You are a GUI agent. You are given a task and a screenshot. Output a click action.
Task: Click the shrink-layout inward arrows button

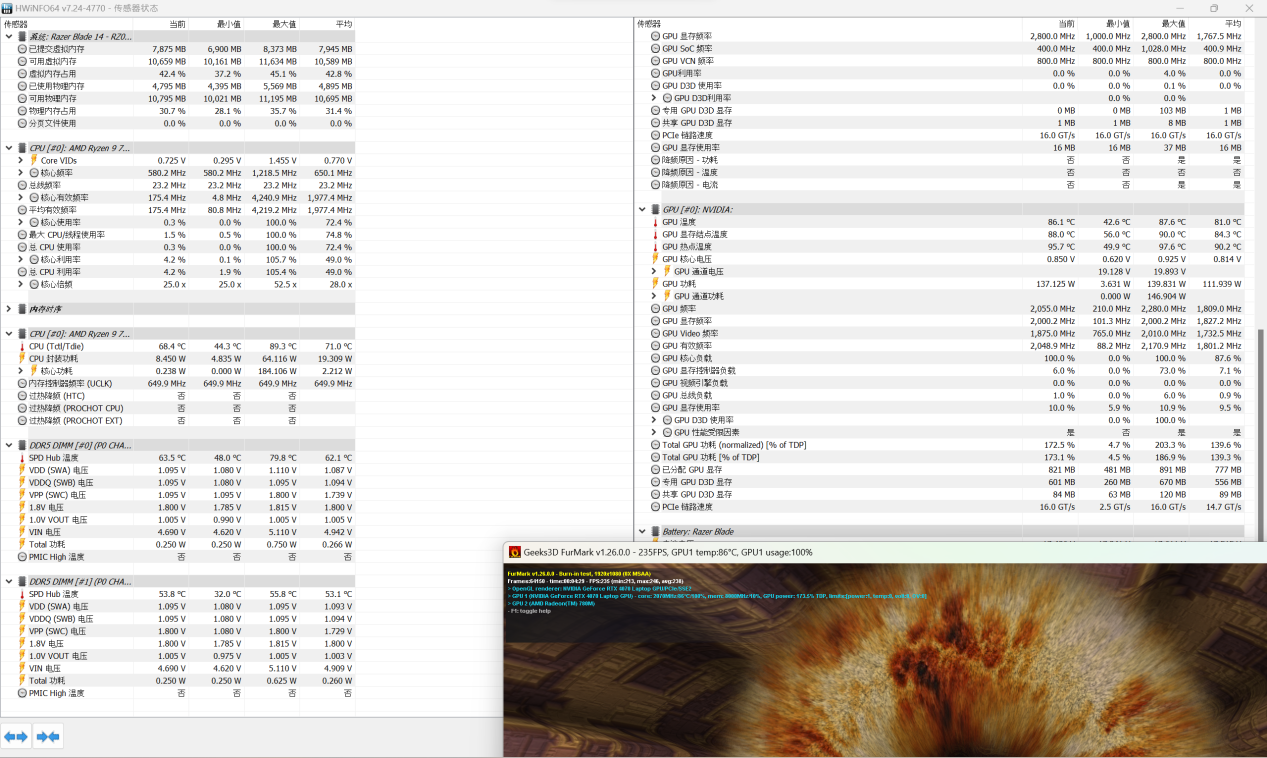(x=48, y=737)
